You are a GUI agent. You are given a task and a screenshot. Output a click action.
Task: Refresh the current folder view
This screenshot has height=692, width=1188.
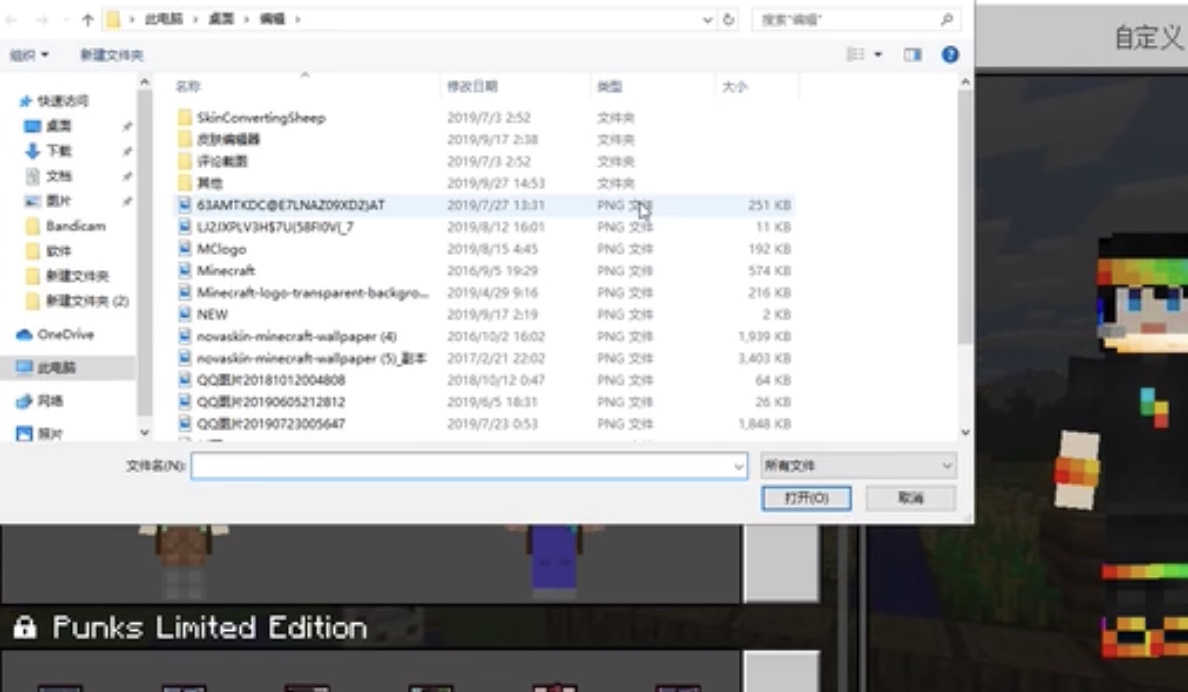(729, 20)
